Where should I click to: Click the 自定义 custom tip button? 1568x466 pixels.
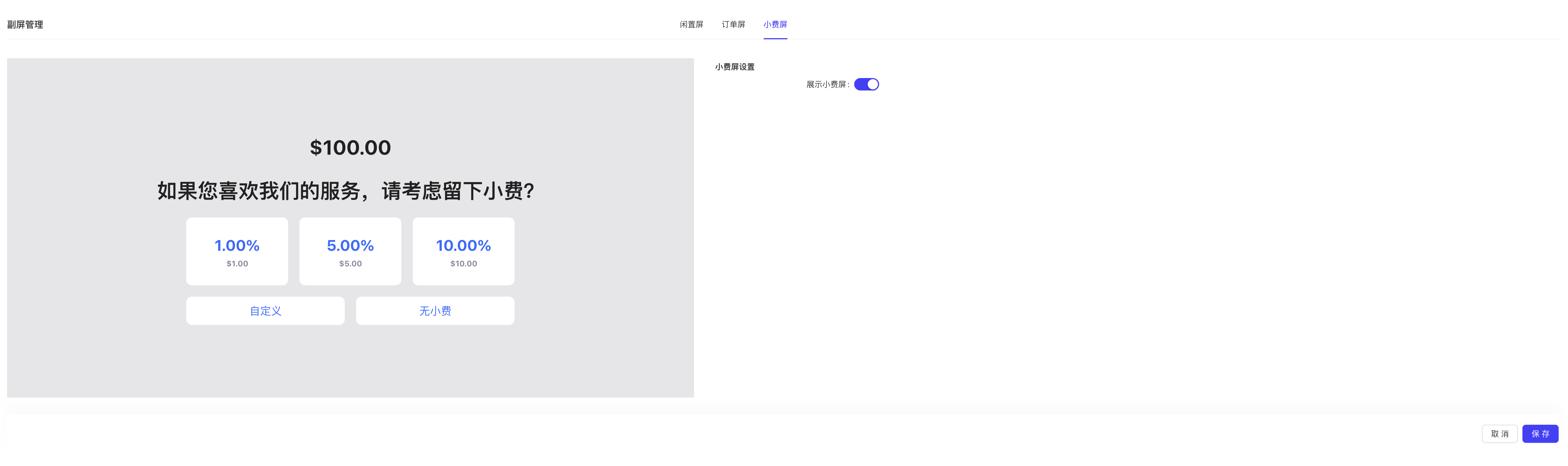click(x=265, y=311)
